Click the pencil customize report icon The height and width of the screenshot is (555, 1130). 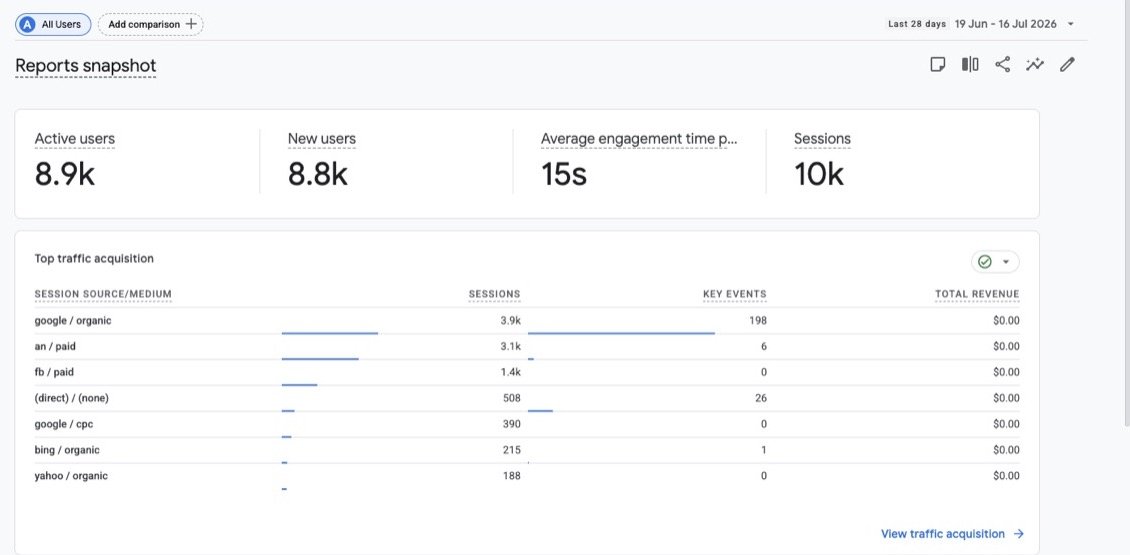point(1067,65)
